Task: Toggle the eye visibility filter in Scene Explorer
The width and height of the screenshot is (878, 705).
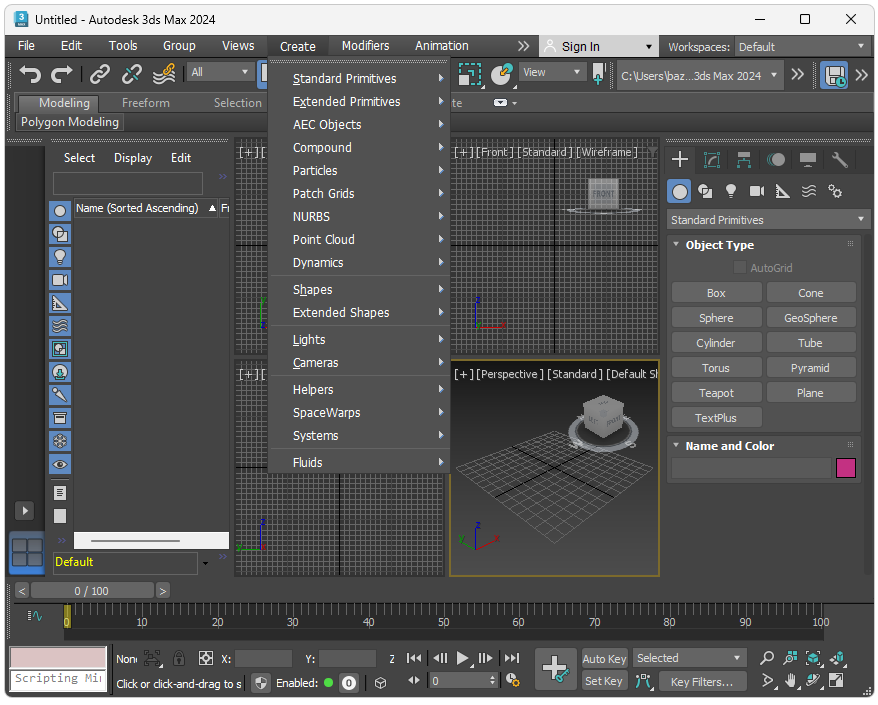Action: tap(60, 464)
